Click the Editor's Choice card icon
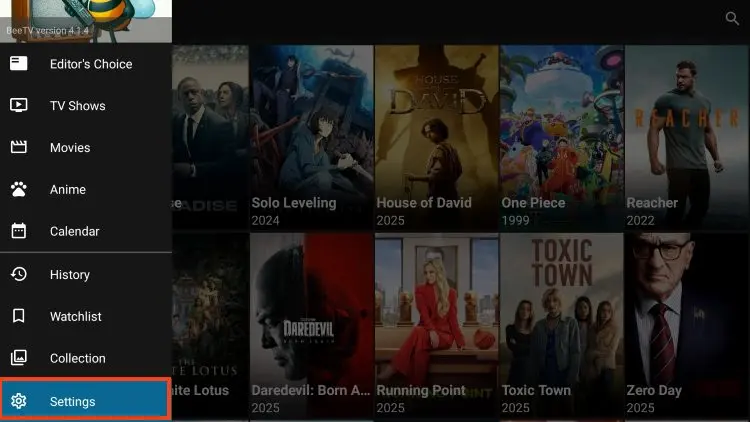The width and height of the screenshot is (750, 422). tap(19, 63)
